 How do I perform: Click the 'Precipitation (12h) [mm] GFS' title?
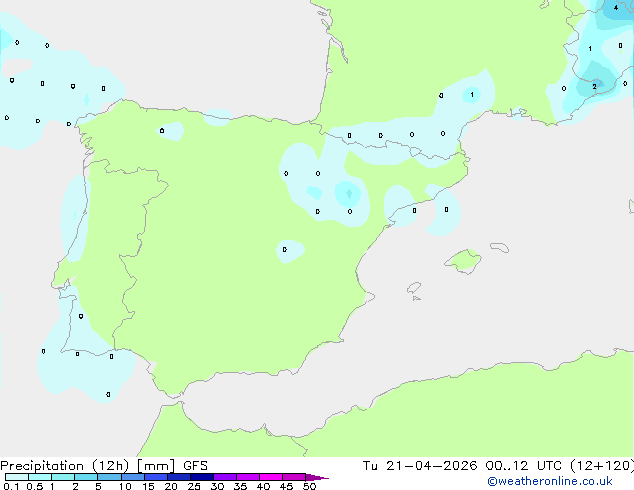104,466
